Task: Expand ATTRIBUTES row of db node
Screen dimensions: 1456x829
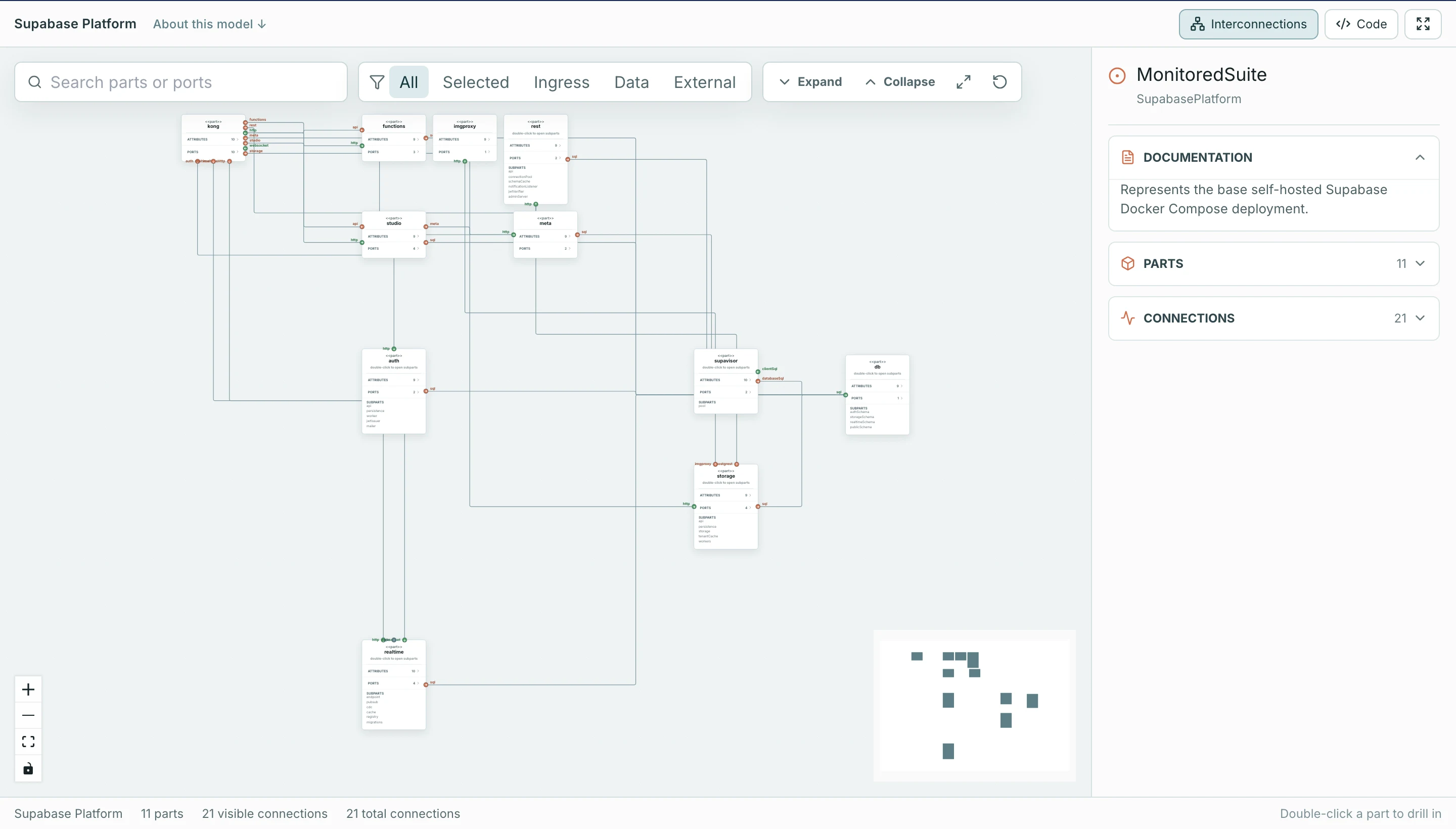Action: click(x=877, y=386)
